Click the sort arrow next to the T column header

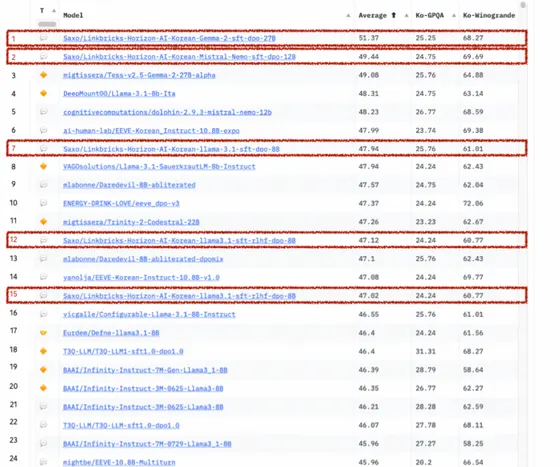54,11
